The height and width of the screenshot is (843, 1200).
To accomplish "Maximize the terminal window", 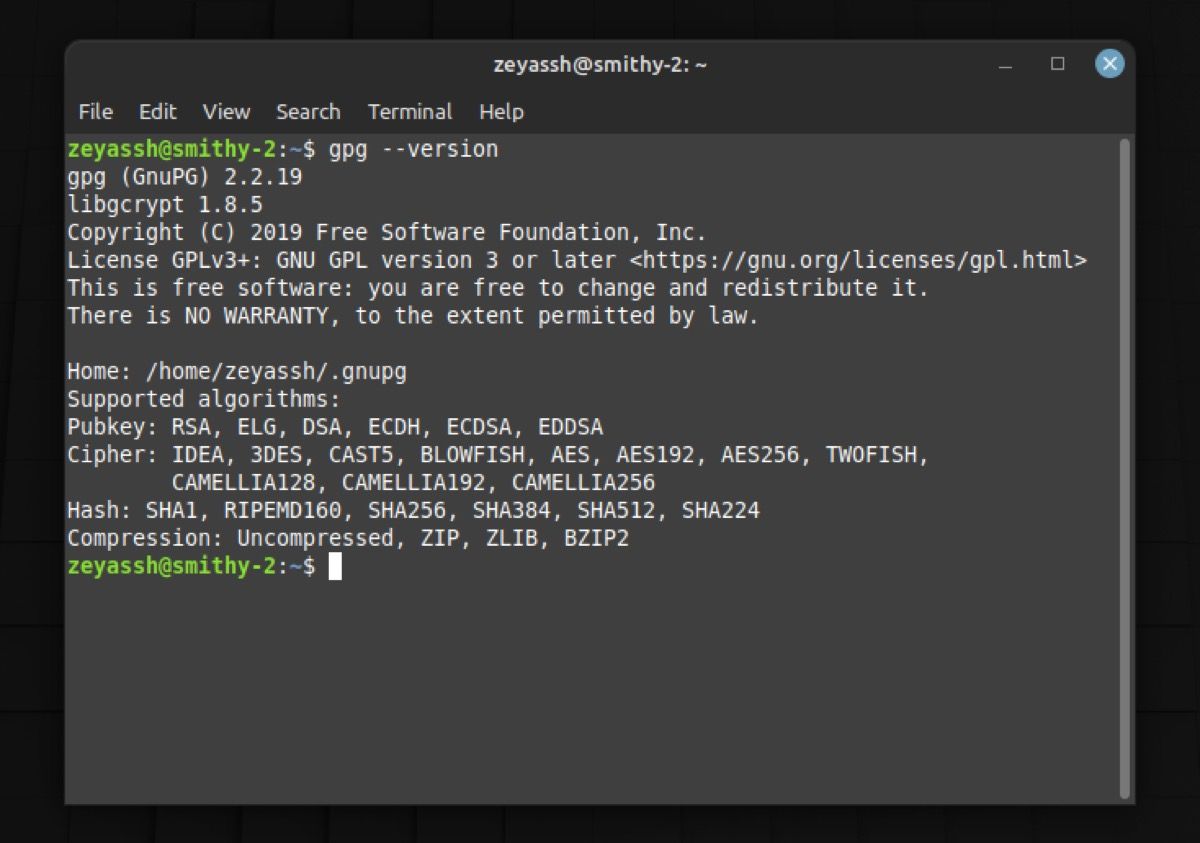I will click(1057, 64).
